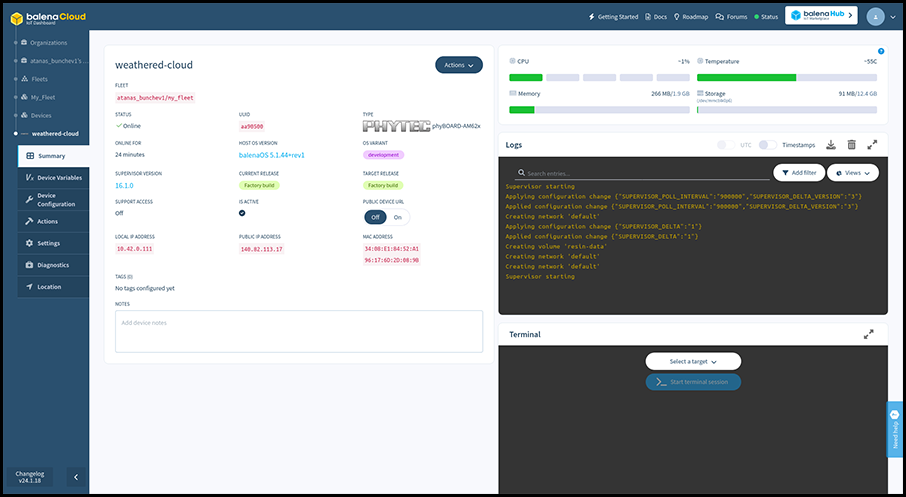
Task: Click MAC address 34:08:E1:84:52:A1
Action: coord(391,249)
